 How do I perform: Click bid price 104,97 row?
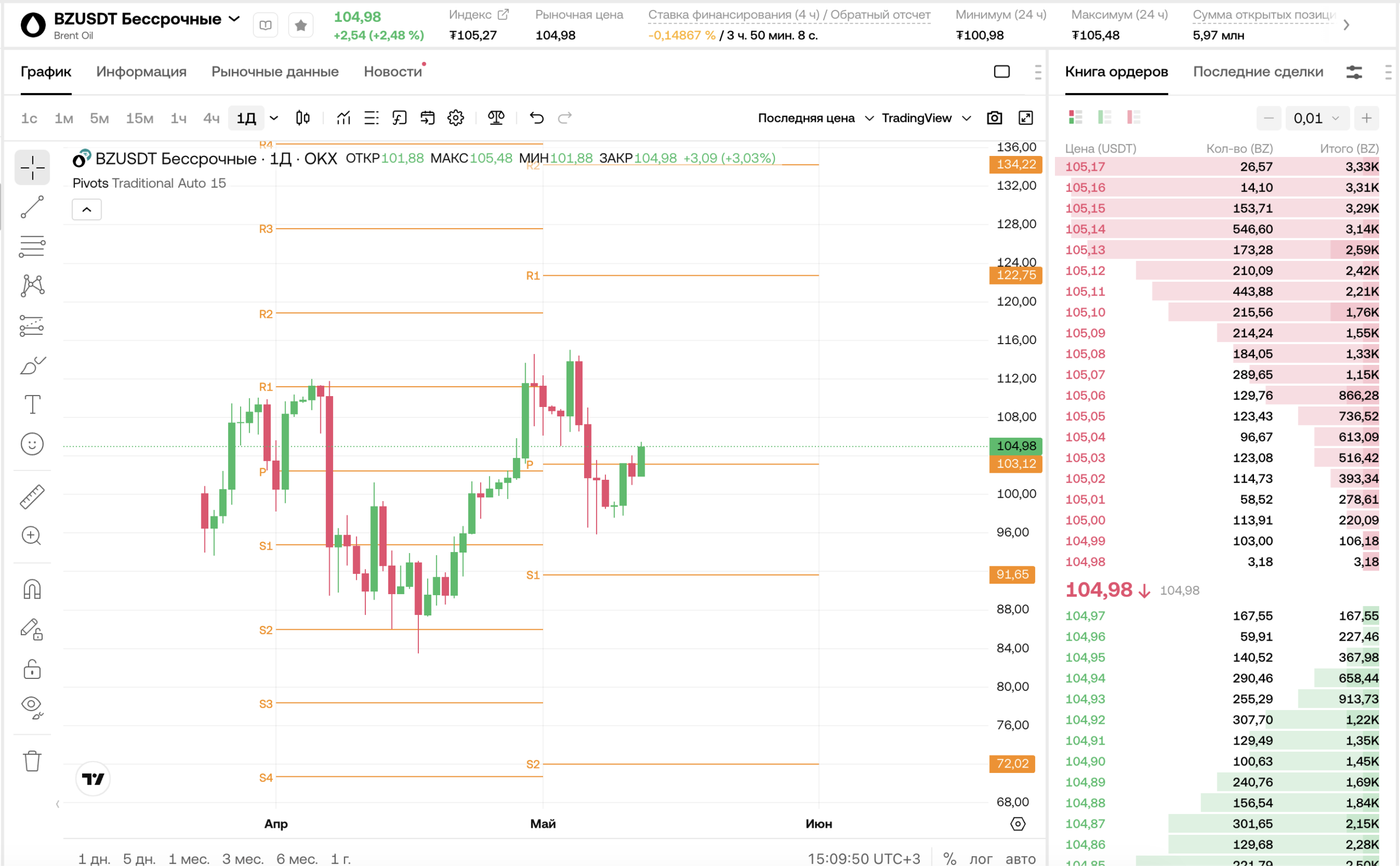pyautogui.click(x=1221, y=615)
